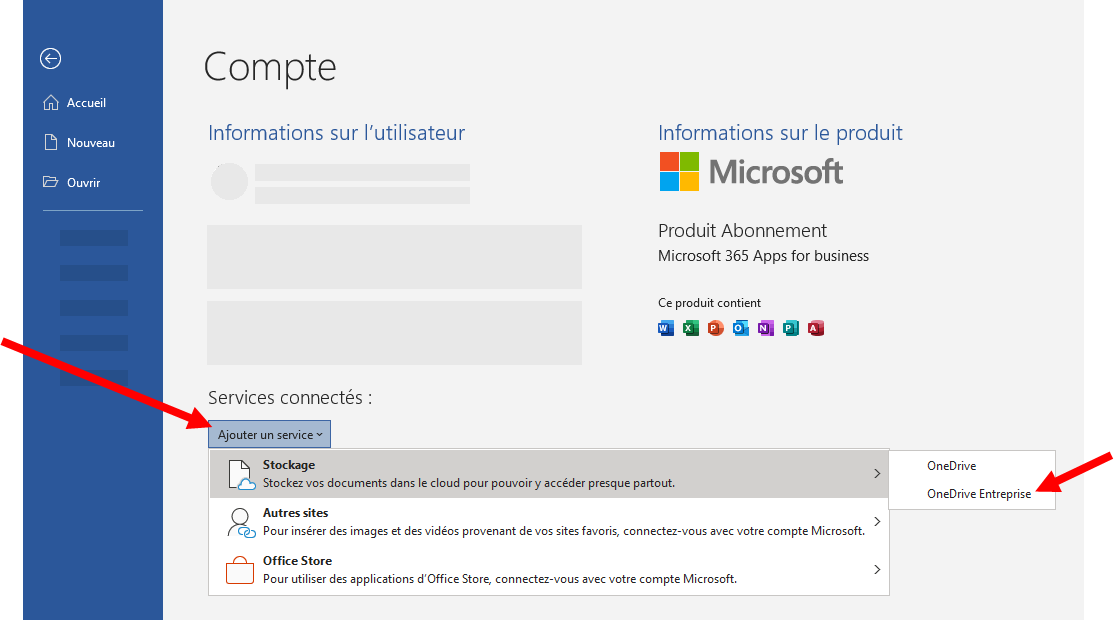Click the Services connectés label

(x=290, y=398)
